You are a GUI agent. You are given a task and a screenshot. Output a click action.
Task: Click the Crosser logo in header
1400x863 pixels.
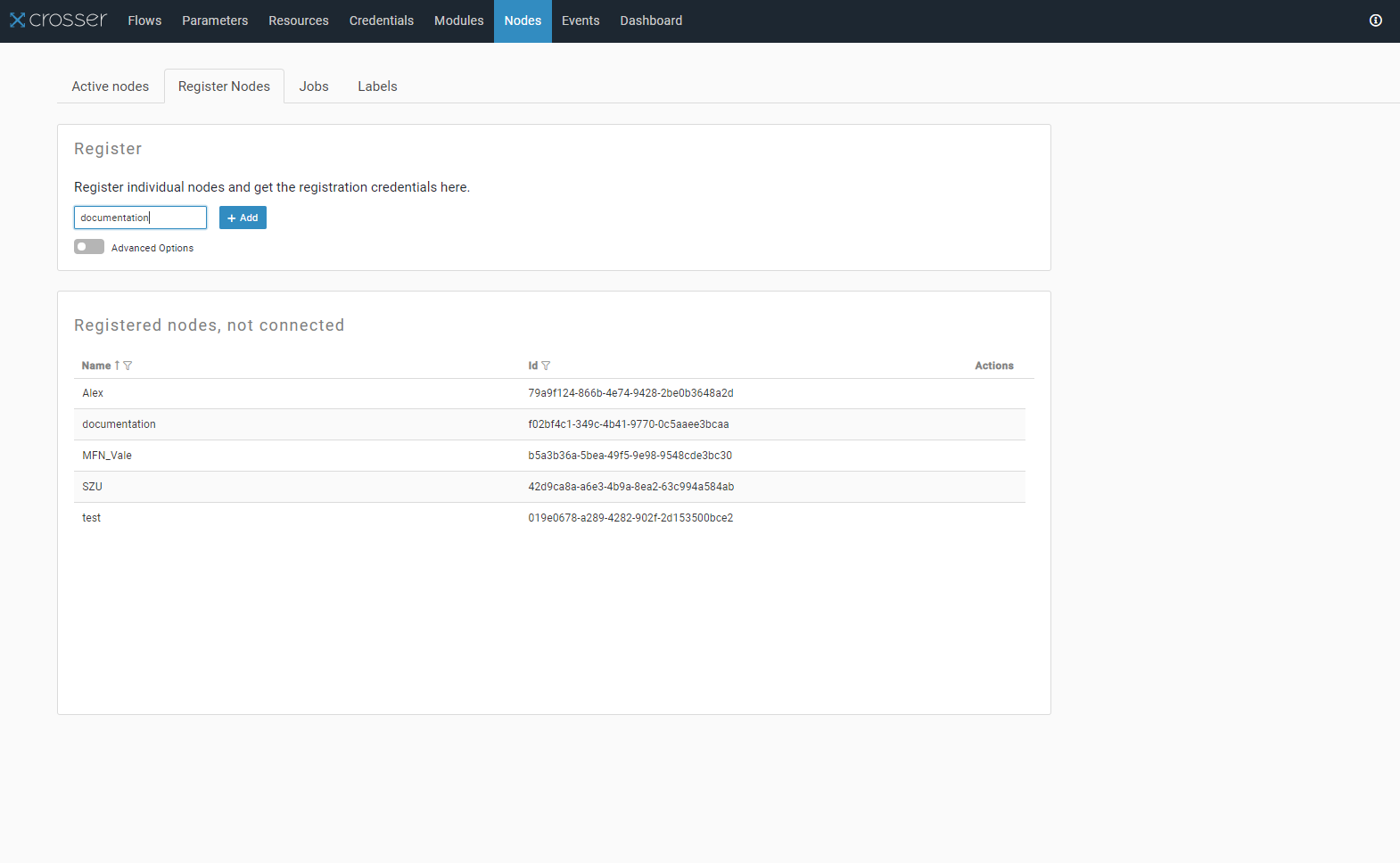[58, 20]
